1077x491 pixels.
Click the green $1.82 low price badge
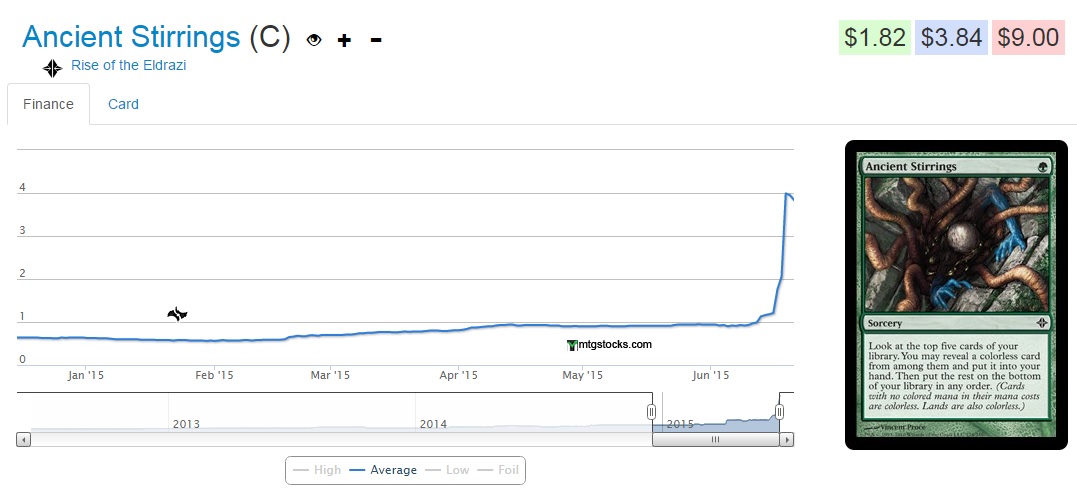tap(874, 37)
